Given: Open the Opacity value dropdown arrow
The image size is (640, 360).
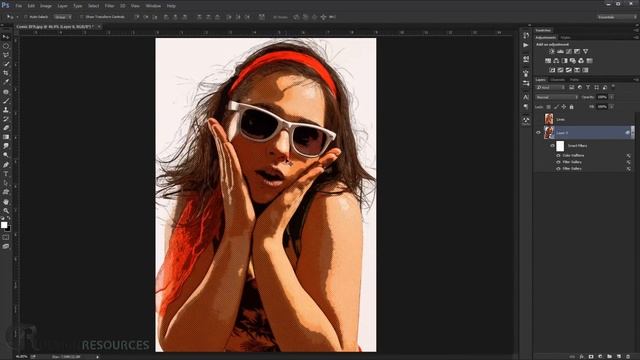Looking at the screenshot, I should (x=611, y=97).
